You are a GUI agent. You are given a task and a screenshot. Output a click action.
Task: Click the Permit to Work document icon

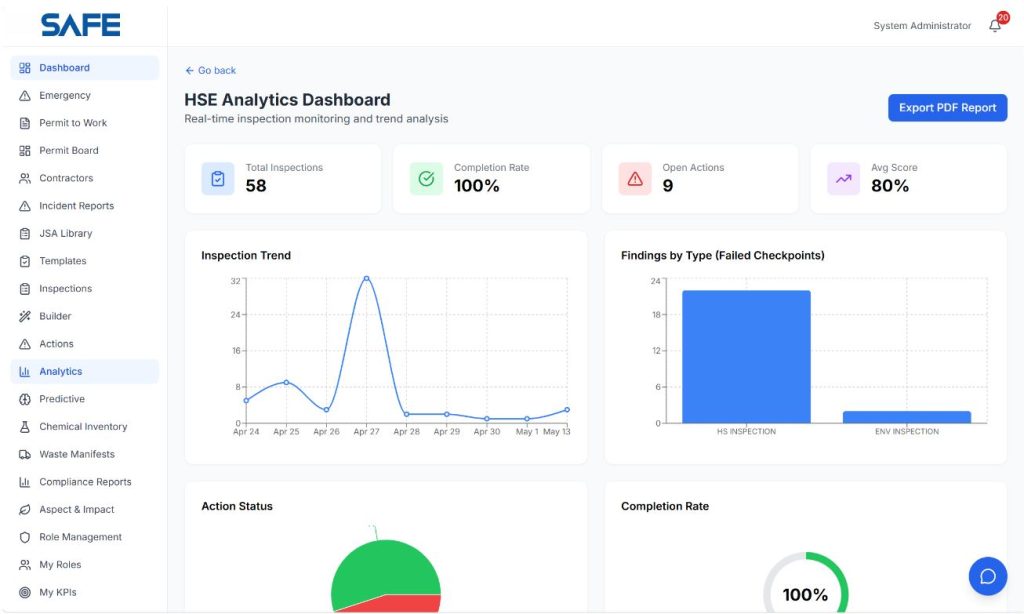(x=25, y=123)
